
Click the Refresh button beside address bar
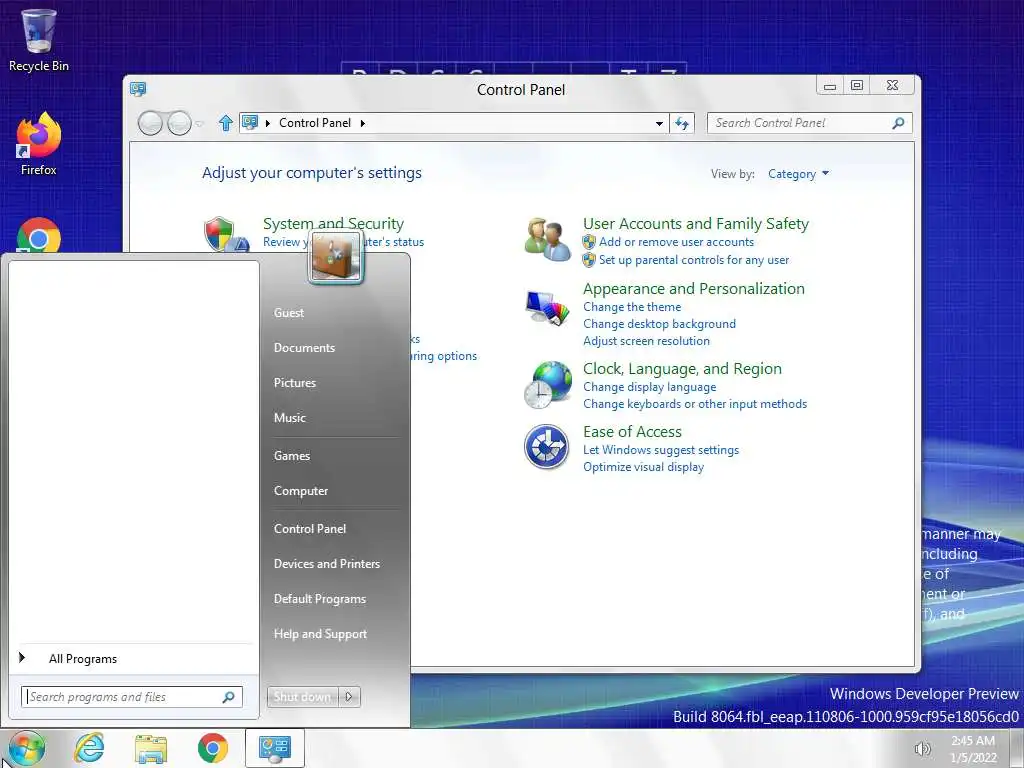[682, 123]
